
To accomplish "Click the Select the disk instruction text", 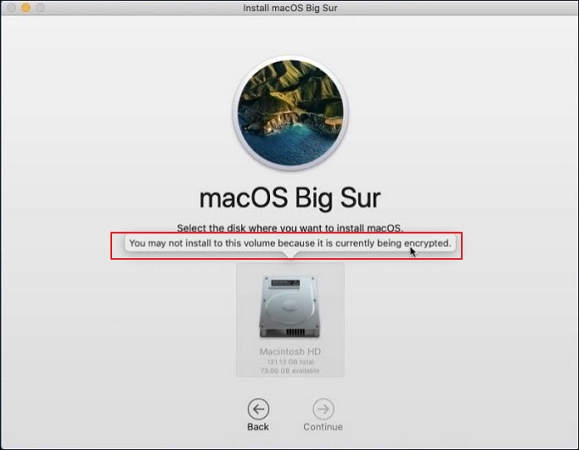I will (x=290, y=228).
